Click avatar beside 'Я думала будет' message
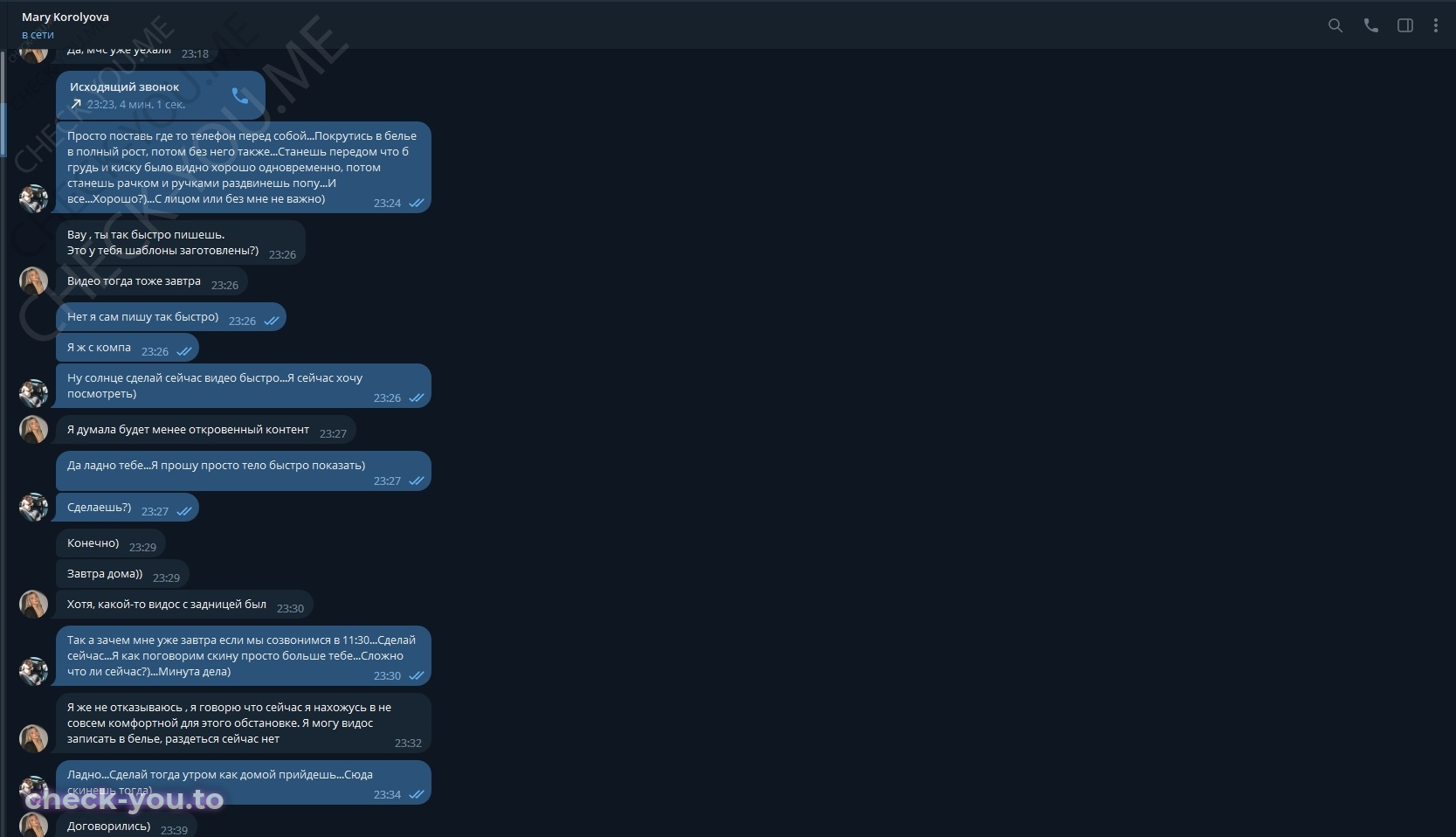 (33, 429)
